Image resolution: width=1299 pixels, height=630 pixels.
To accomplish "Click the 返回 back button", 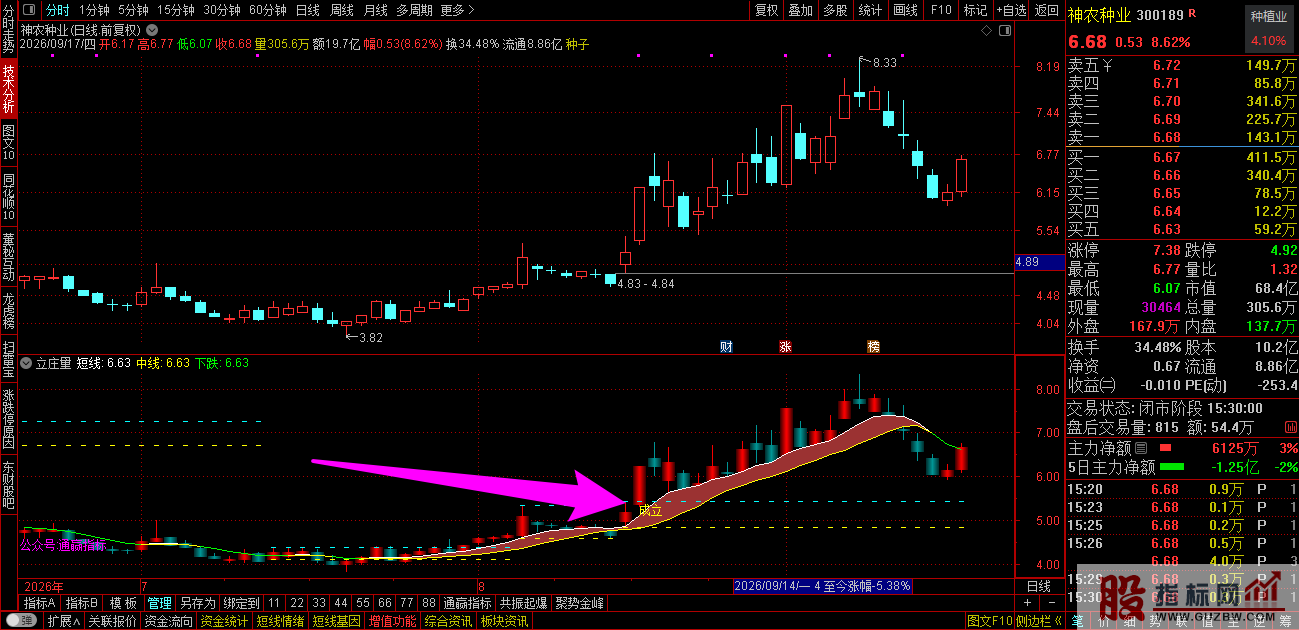I will 1046,10.
